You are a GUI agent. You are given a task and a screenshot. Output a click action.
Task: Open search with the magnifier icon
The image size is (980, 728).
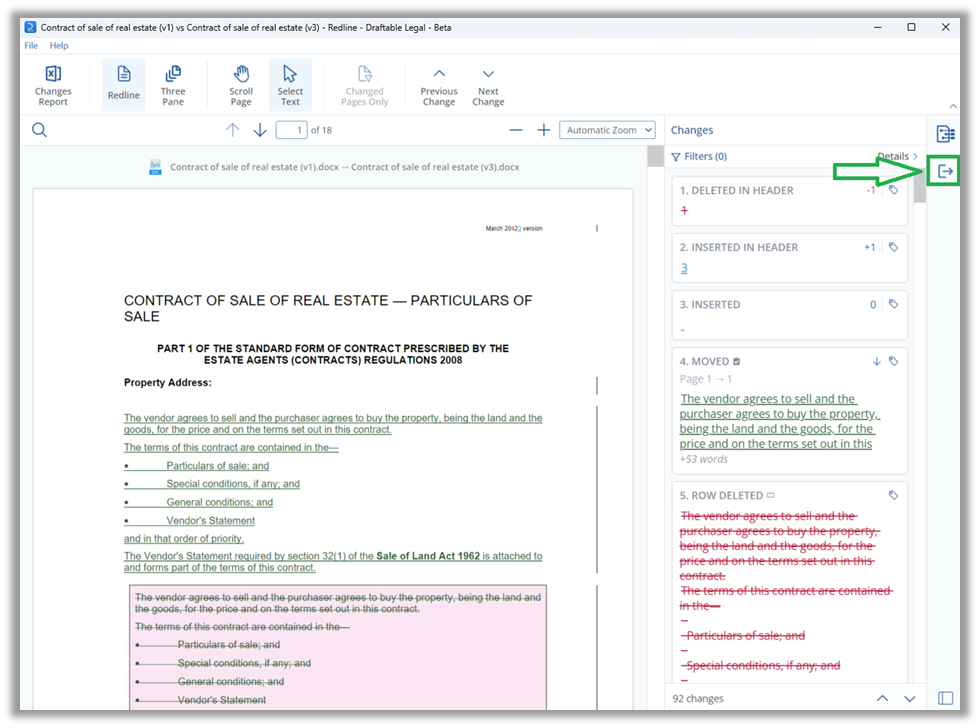(40, 130)
